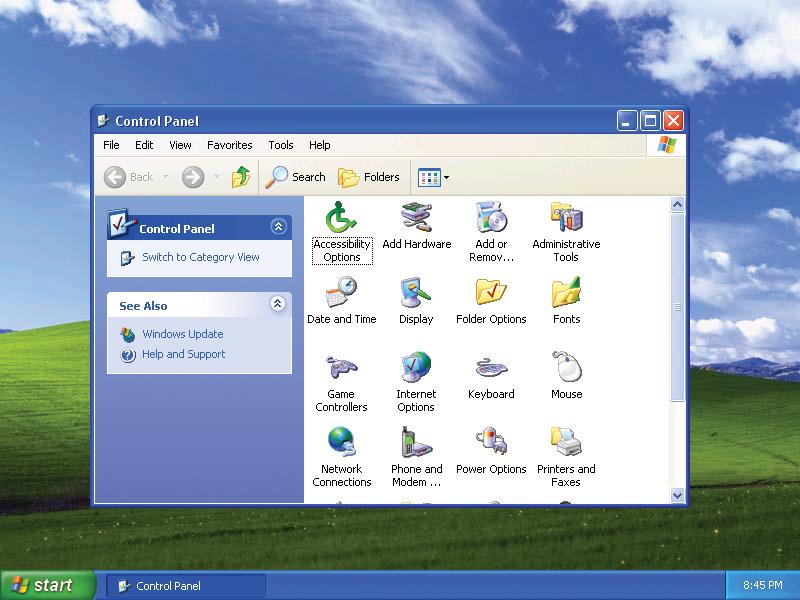This screenshot has width=800, height=600.
Task: Open the Add Hardware wizard icon
Action: pos(416,218)
